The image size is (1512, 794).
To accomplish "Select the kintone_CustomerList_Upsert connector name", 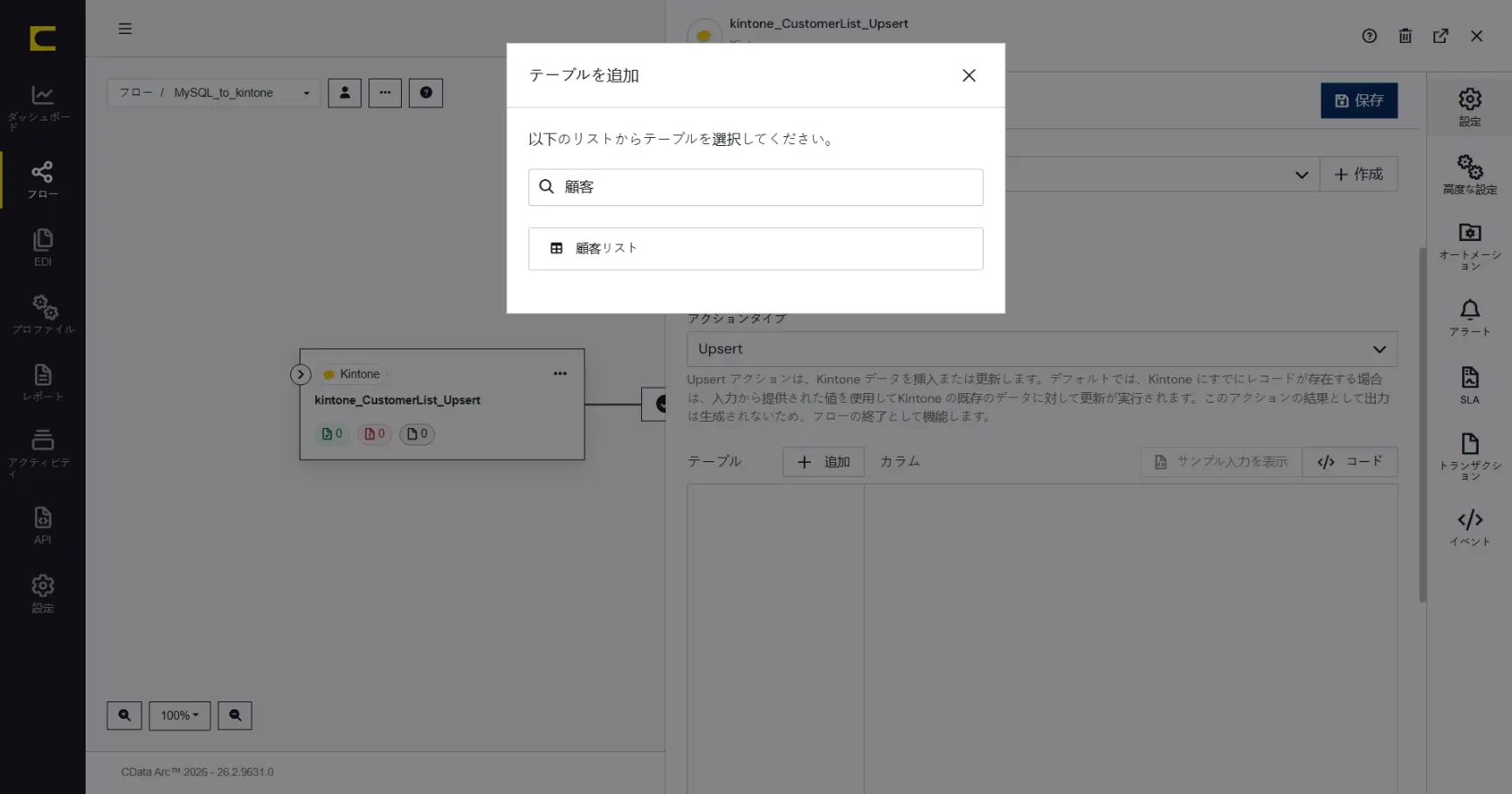I will [x=397, y=400].
